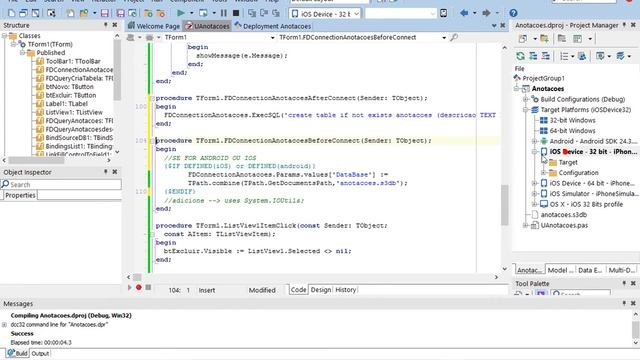This screenshot has width=640, height=360.
Task: Expand the dcc32 command line message
Action: (x=4, y=325)
